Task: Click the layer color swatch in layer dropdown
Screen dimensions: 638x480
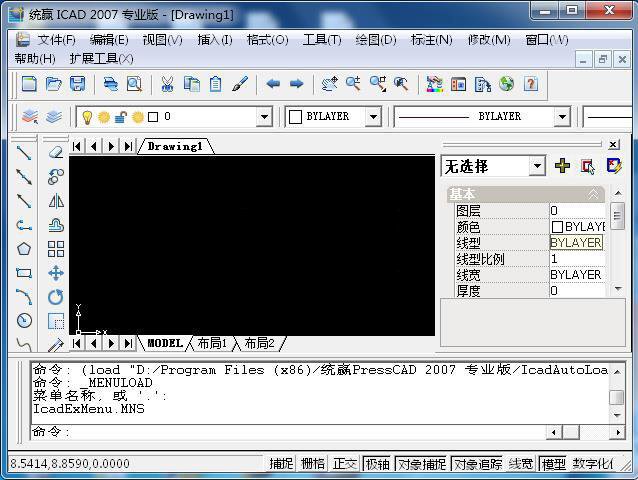Action: pos(153,117)
